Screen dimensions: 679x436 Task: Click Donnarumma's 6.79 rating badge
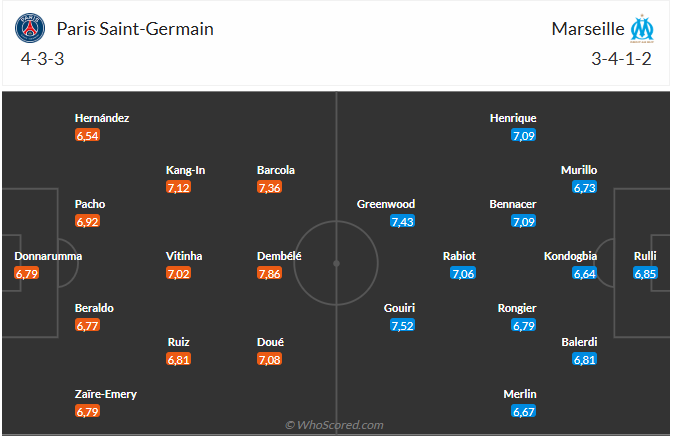coord(28,273)
